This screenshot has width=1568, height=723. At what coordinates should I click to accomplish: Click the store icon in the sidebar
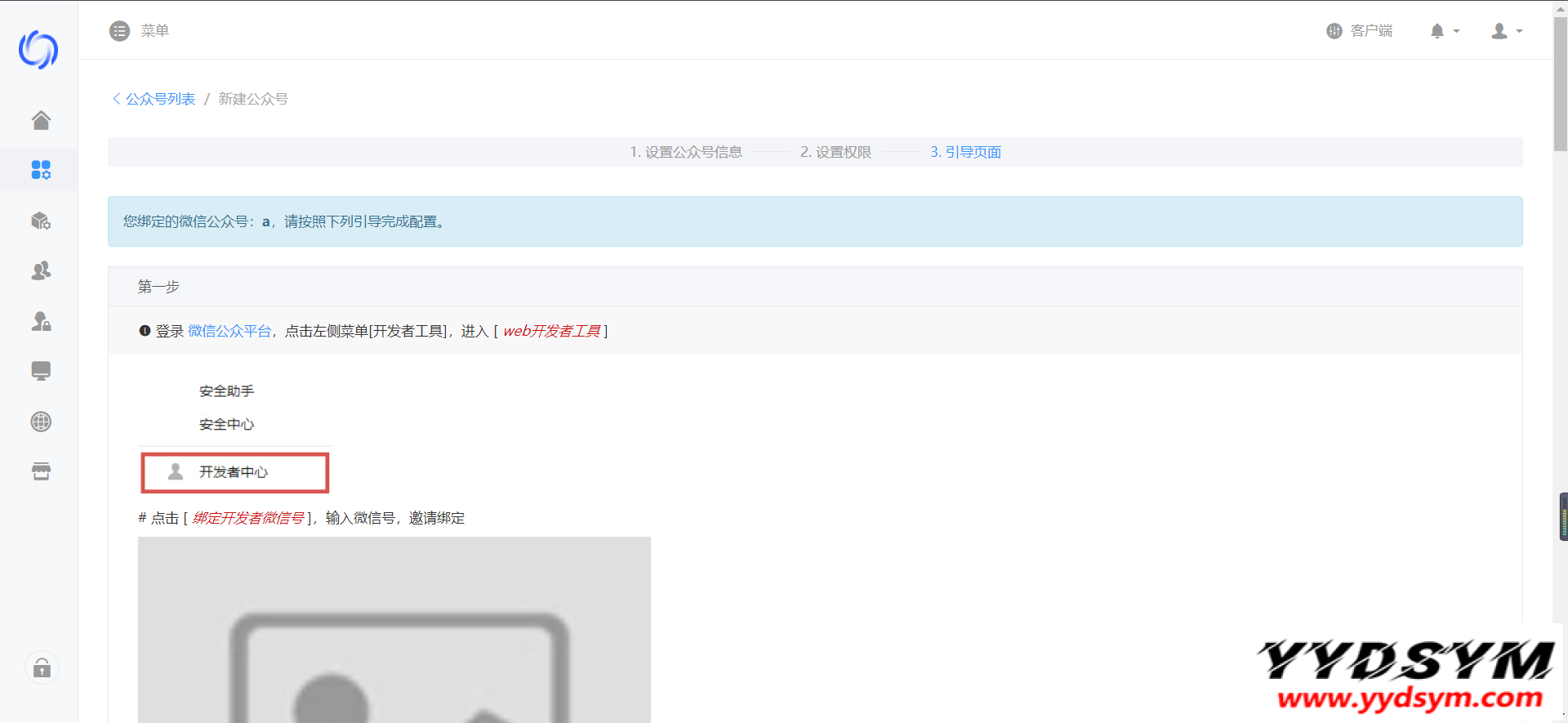(41, 471)
